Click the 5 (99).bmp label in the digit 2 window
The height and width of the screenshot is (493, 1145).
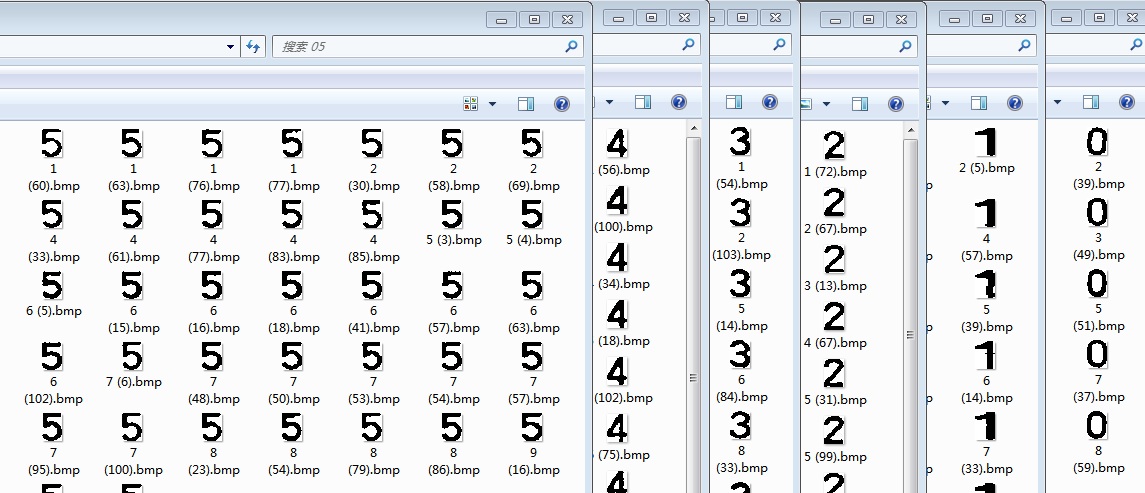[x=835, y=456]
